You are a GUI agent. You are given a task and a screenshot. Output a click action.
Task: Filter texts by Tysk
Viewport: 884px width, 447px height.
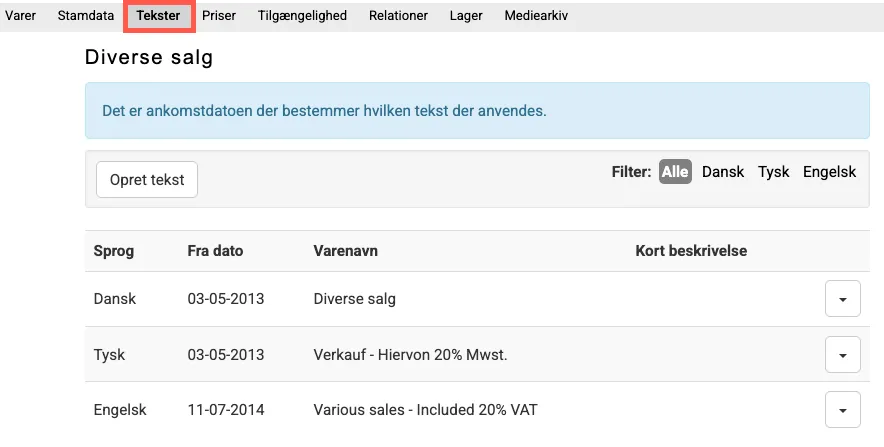[773, 172]
